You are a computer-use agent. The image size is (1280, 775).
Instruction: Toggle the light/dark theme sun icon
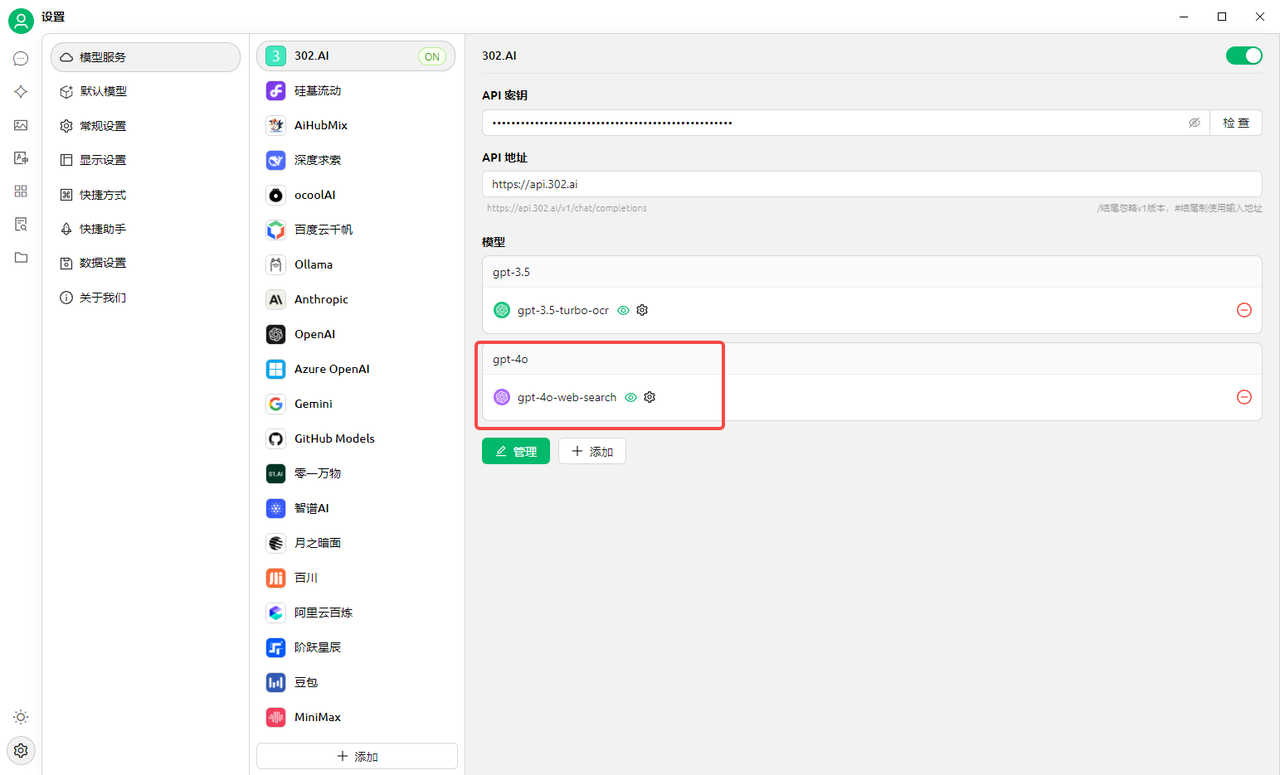point(21,717)
